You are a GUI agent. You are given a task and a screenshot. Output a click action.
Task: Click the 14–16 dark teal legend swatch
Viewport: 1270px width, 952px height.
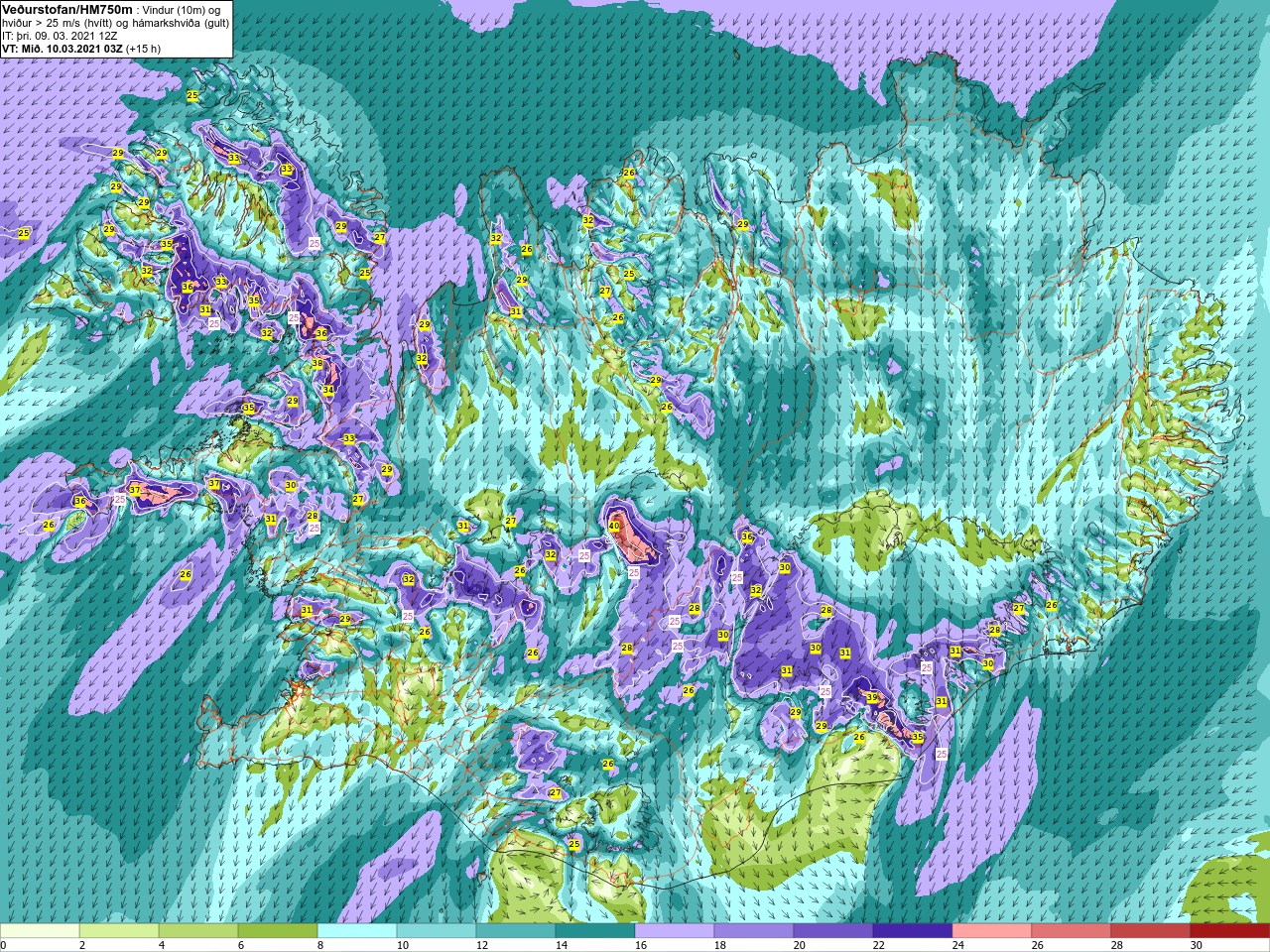point(595,931)
